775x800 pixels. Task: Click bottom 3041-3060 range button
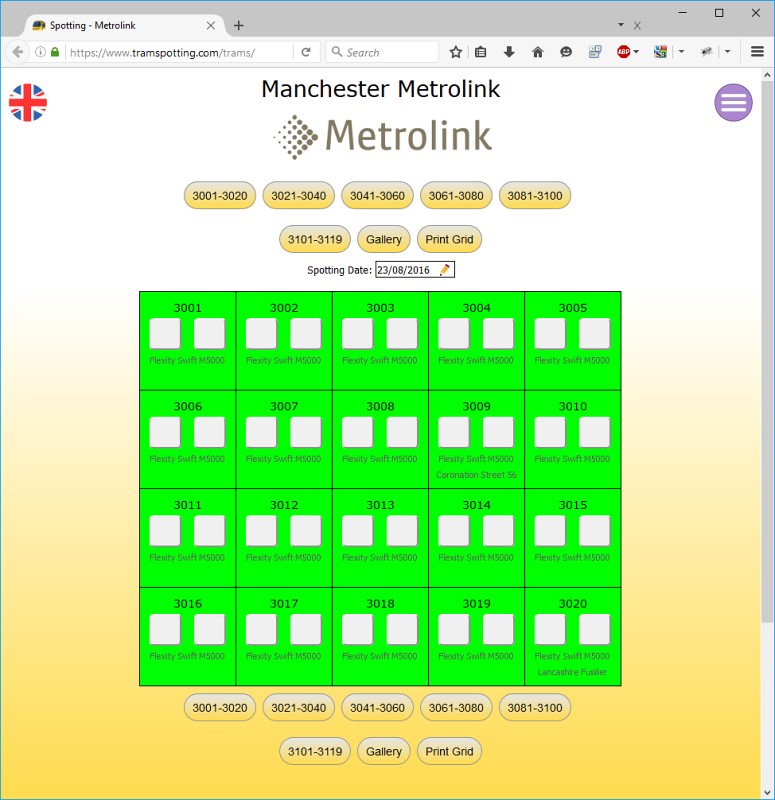377,708
